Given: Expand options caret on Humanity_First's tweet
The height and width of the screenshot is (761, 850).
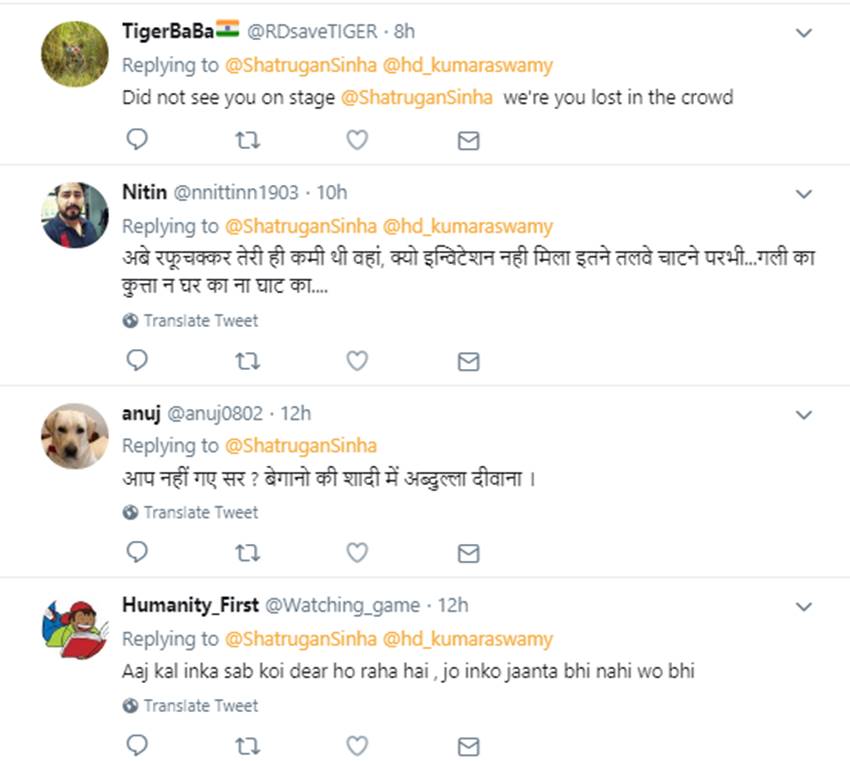Looking at the screenshot, I should click(803, 606).
